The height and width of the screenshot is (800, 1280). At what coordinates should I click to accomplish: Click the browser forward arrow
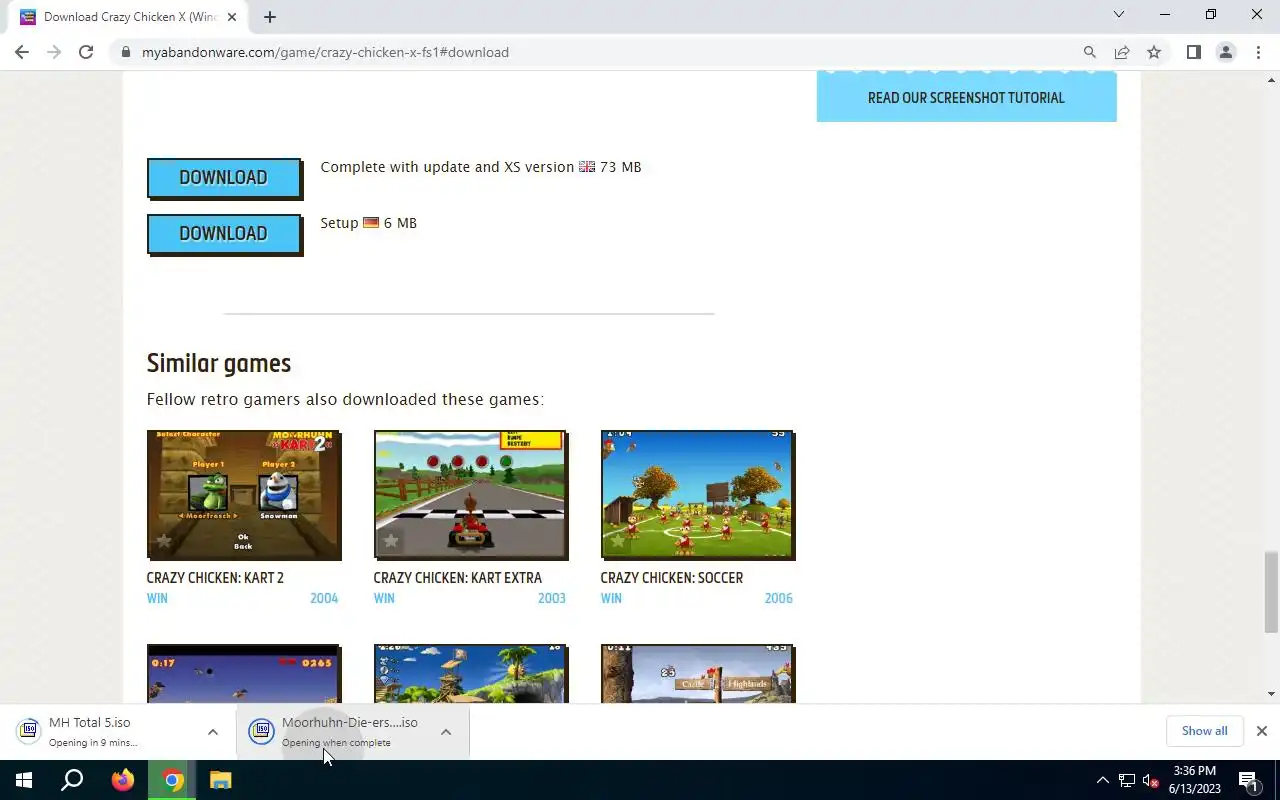pyautogui.click(x=54, y=52)
